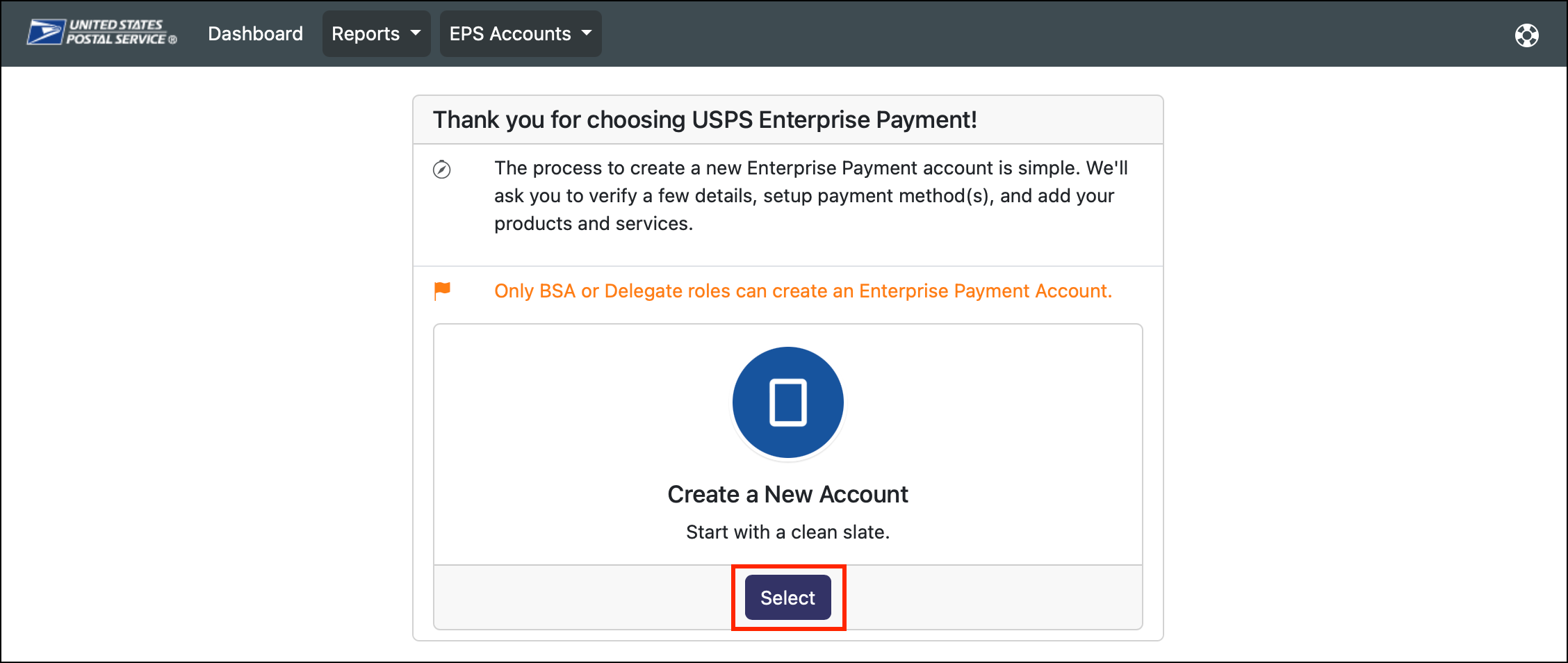Viewport: 1568px width, 663px height.
Task: Expand the EPS Accounts dropdown
Action: [x=510, y=33]
